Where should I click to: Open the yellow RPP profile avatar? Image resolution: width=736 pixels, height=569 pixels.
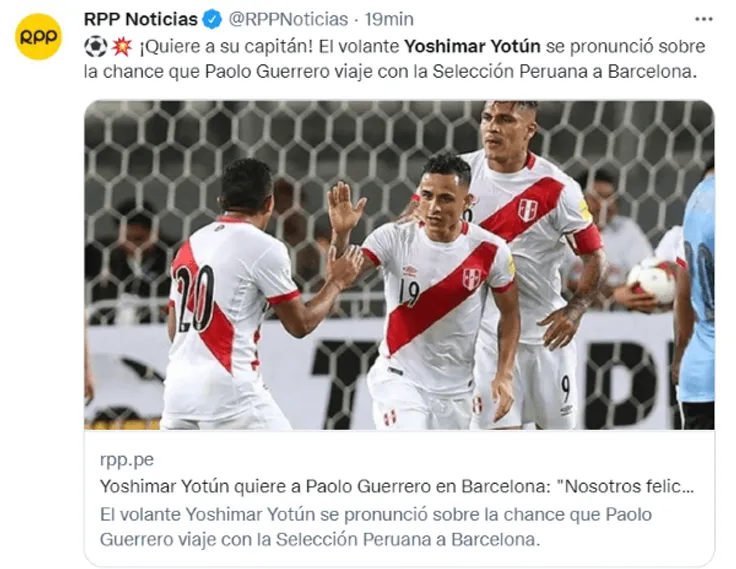(x=38, y=37)
